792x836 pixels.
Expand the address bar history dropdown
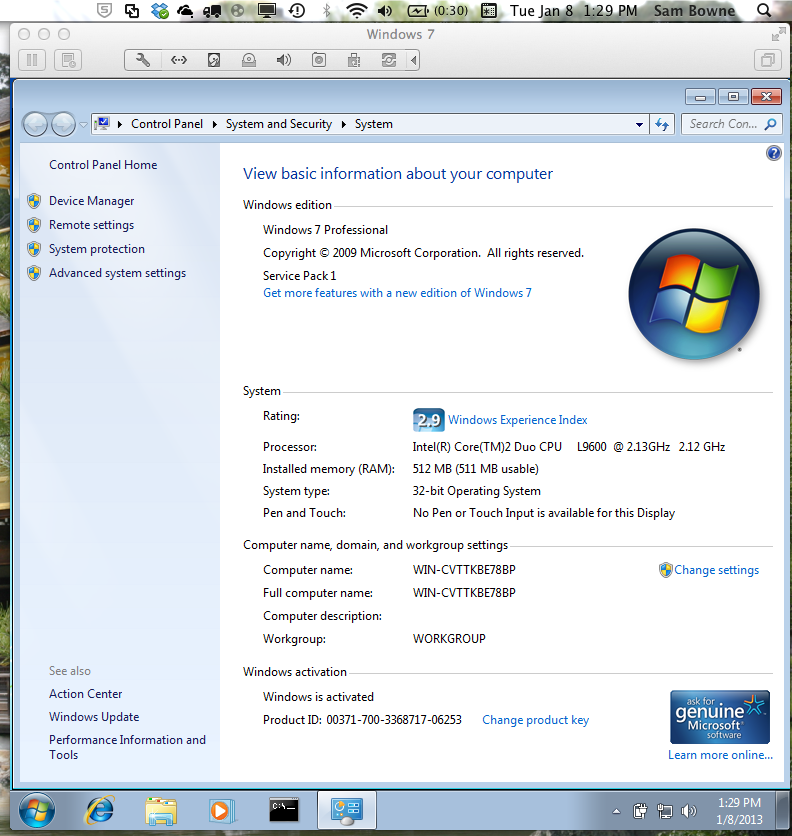[x=640, y=124]
